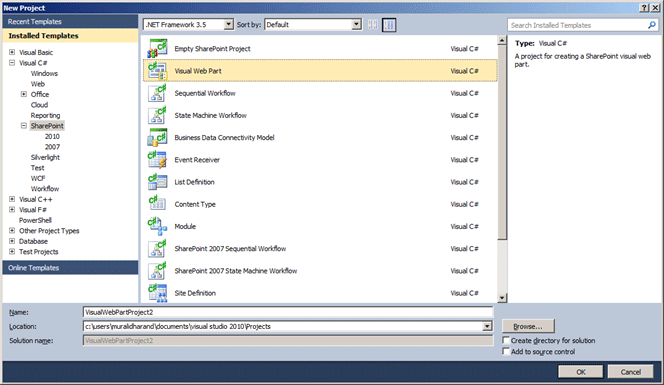Click the Visual Web Part template icon
Image resolution: width=664 pixels, height=385 pixels.
coord(157,71)
